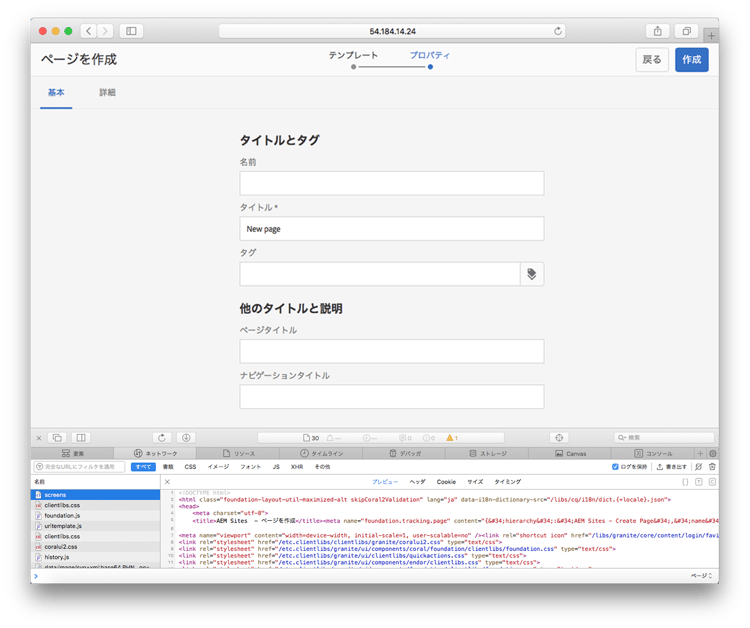The height and width of the screenshot is (628, 750).
Task: Start element selection with the crosshair icon
Action: click(559, 438)
